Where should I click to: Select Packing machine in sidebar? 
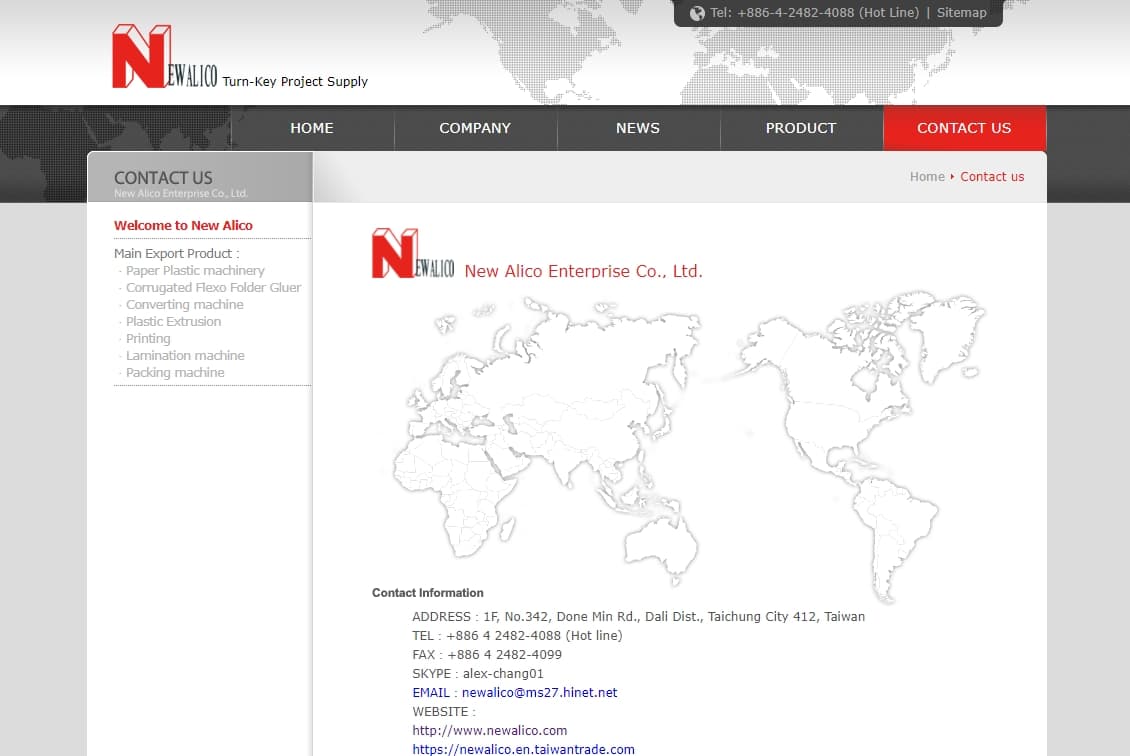[x=175, y=373]
